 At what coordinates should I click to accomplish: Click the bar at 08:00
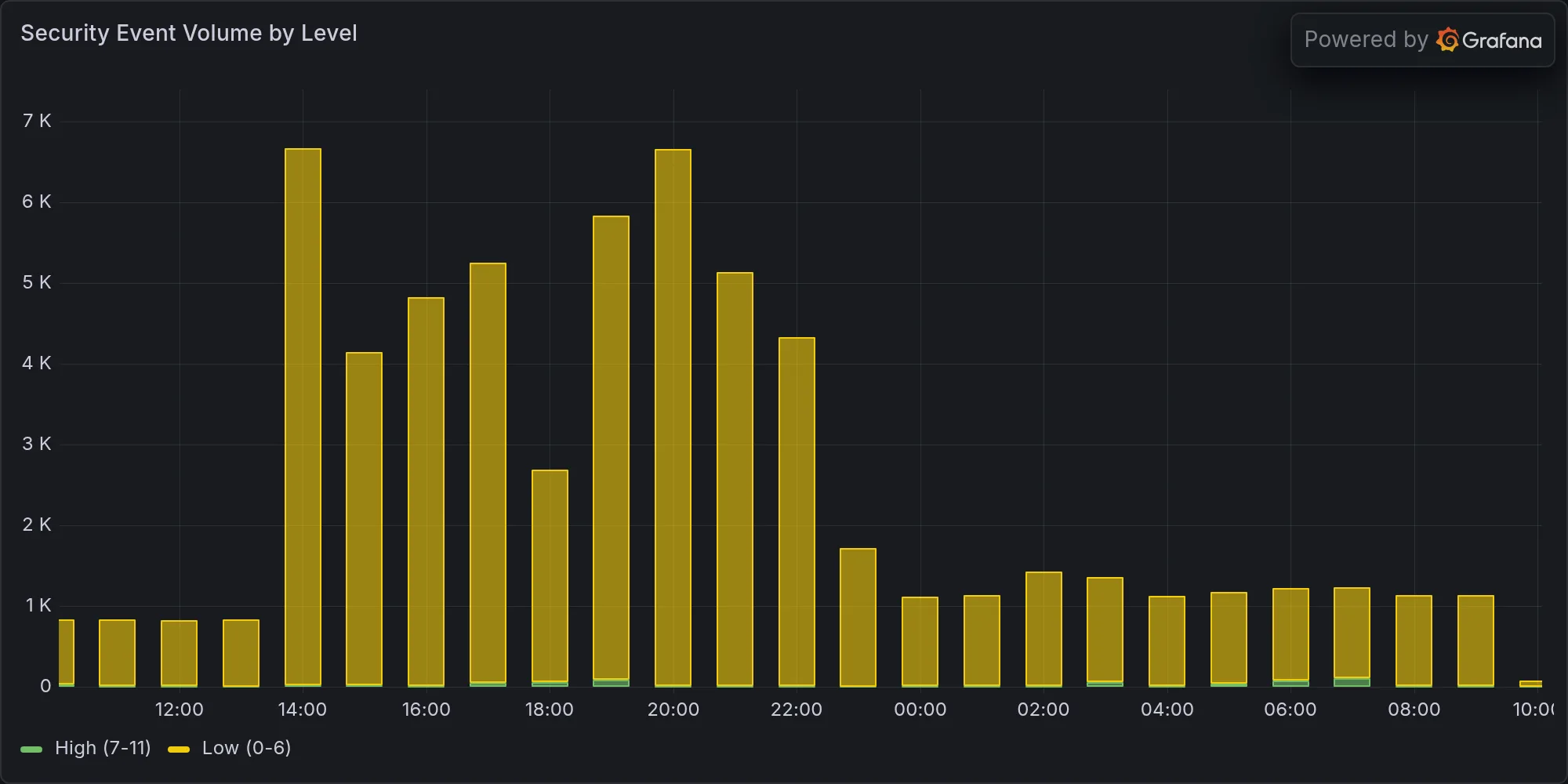(1414, 641)
